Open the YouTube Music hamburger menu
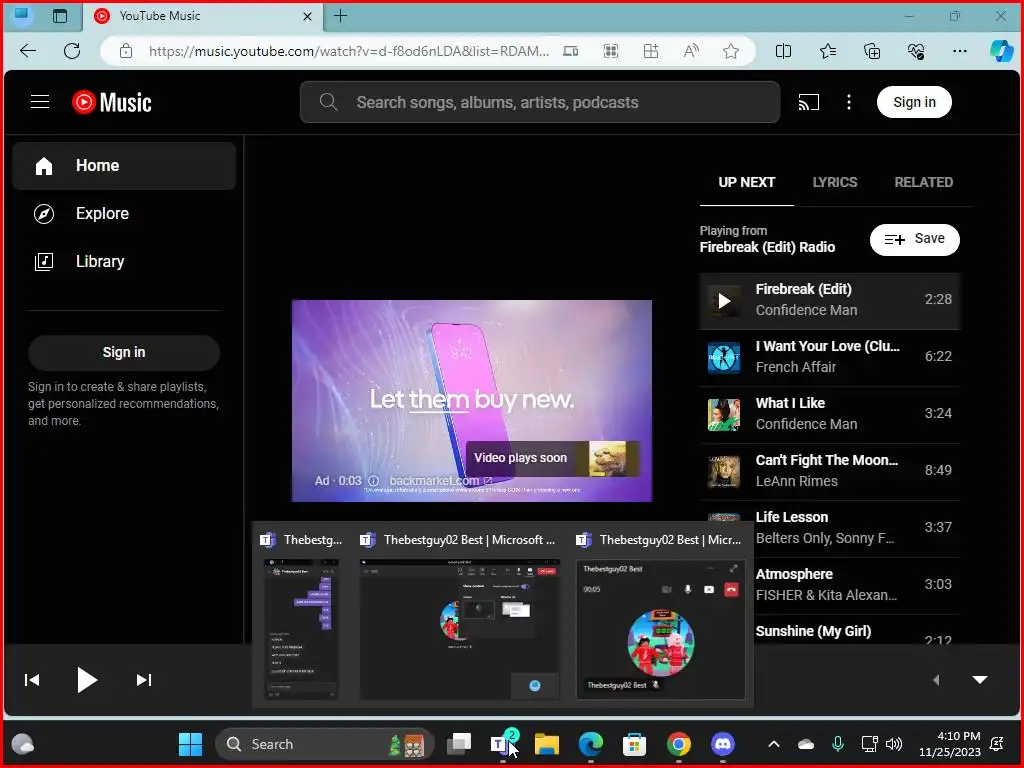 (40, 102)
